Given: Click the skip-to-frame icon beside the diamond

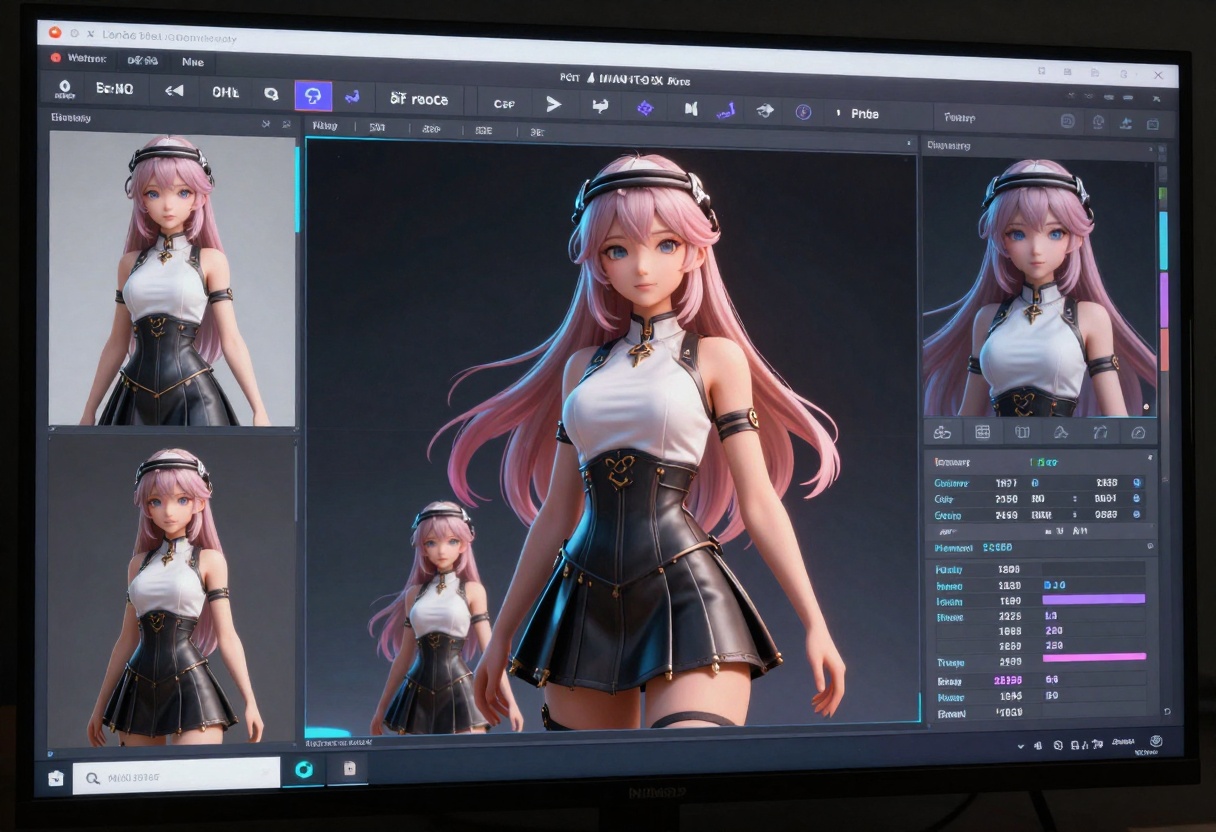Looking at the screenshot, I should (690, 108).
